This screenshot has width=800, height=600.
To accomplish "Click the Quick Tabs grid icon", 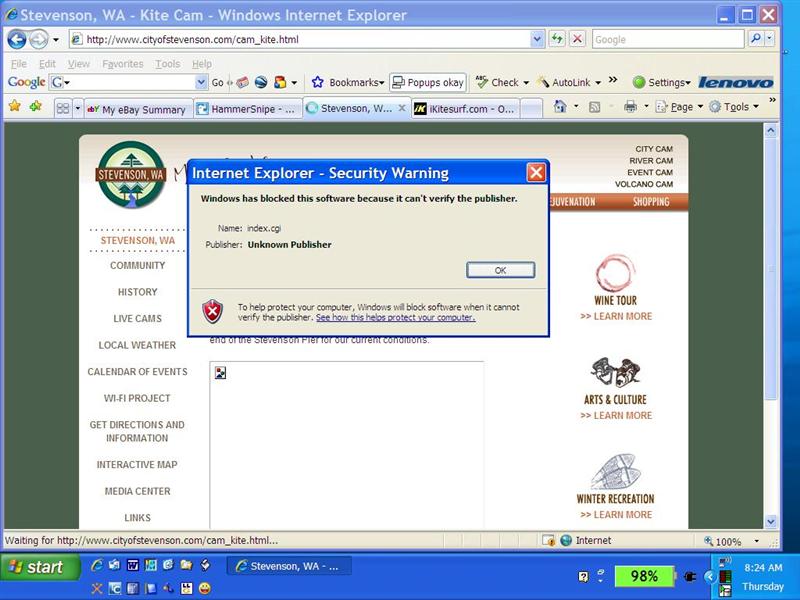I will click(x=62, y=108).
